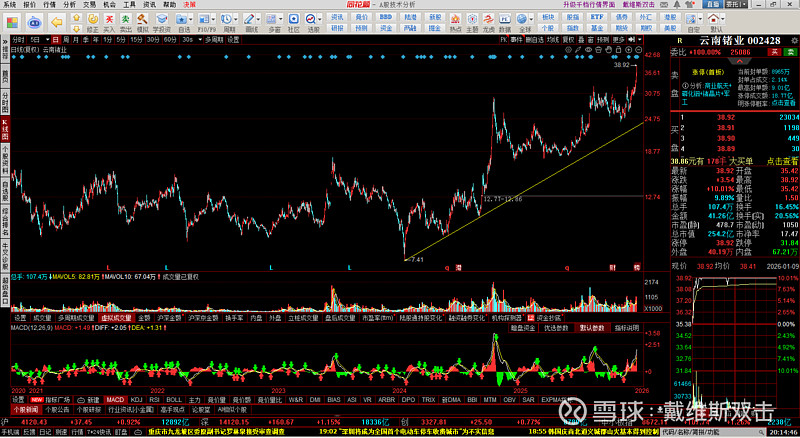Expand the 30s period dropdown
The height and width of the screenshot is (438, 800).
[188, 39]
